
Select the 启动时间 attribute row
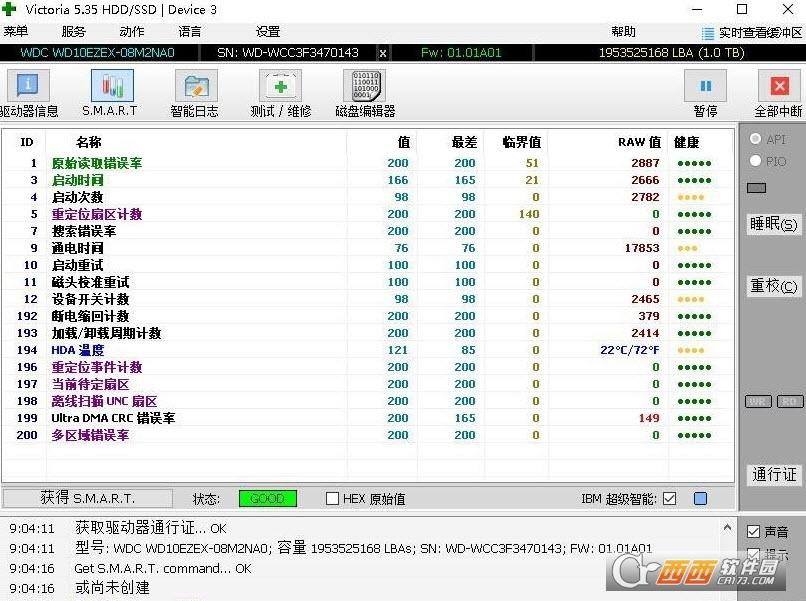368,180
